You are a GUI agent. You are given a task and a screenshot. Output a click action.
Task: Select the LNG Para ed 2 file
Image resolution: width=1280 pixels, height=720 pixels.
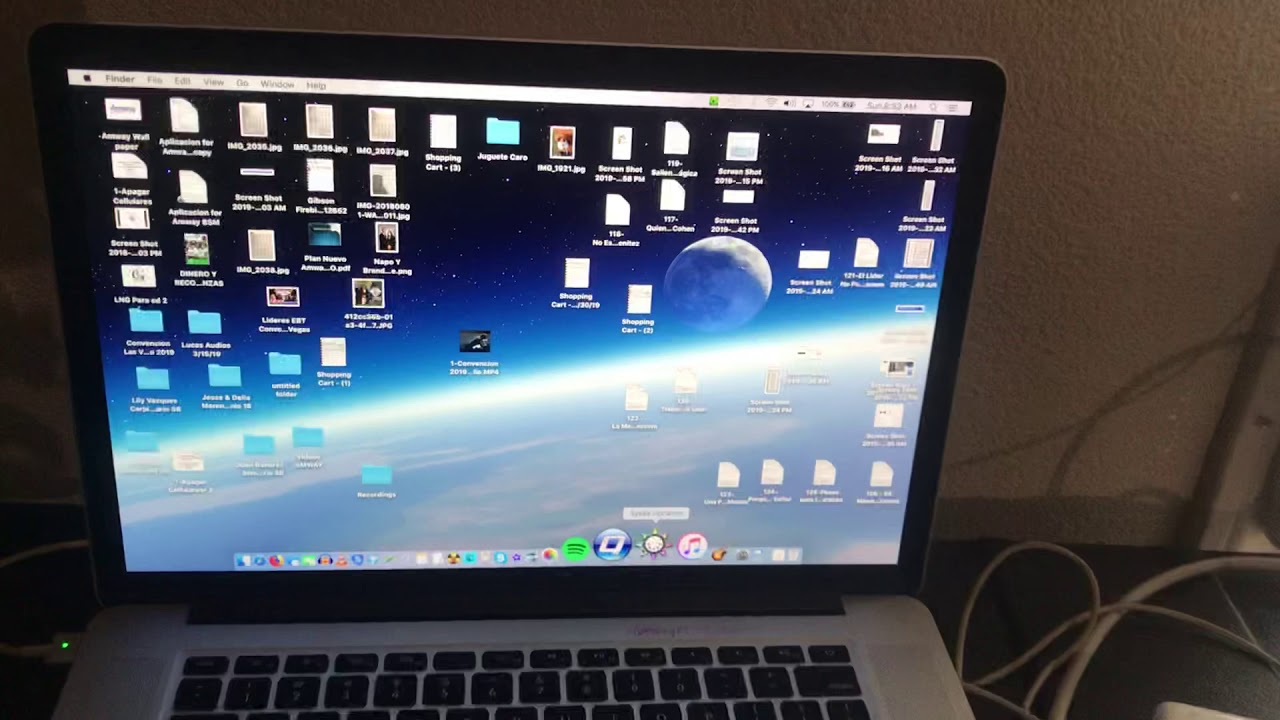click(139, 283)
